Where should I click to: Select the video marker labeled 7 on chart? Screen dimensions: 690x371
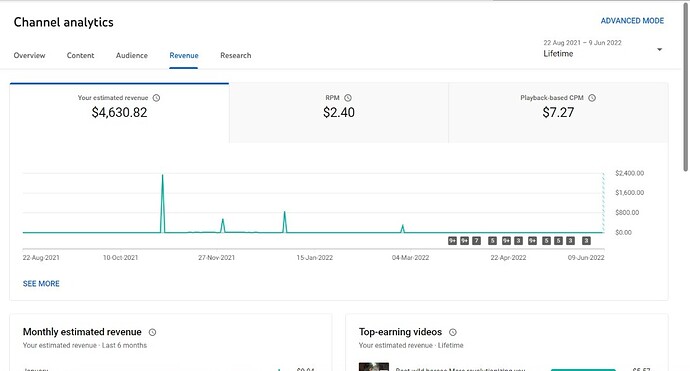(x=476, y=241)
